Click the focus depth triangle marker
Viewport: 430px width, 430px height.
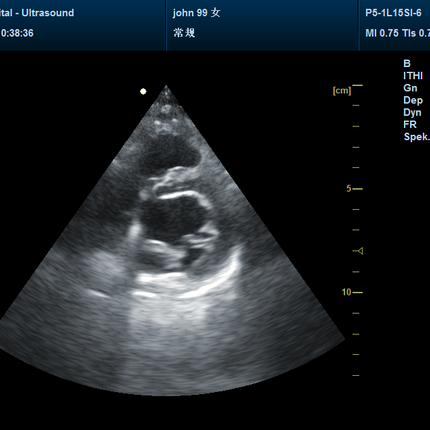360,251
